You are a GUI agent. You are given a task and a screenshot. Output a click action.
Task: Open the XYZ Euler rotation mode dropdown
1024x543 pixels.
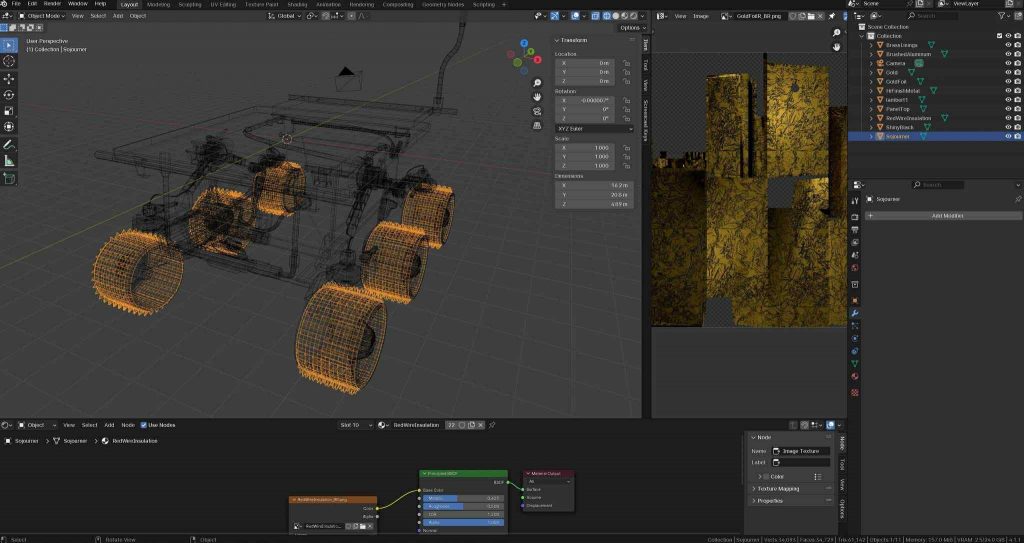[595, 128]
